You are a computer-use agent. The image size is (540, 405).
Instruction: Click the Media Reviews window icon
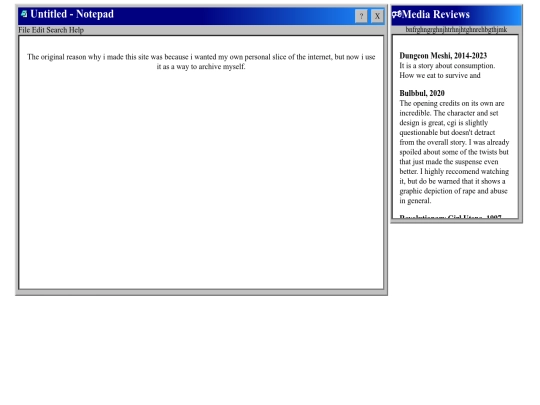(397, 14)
